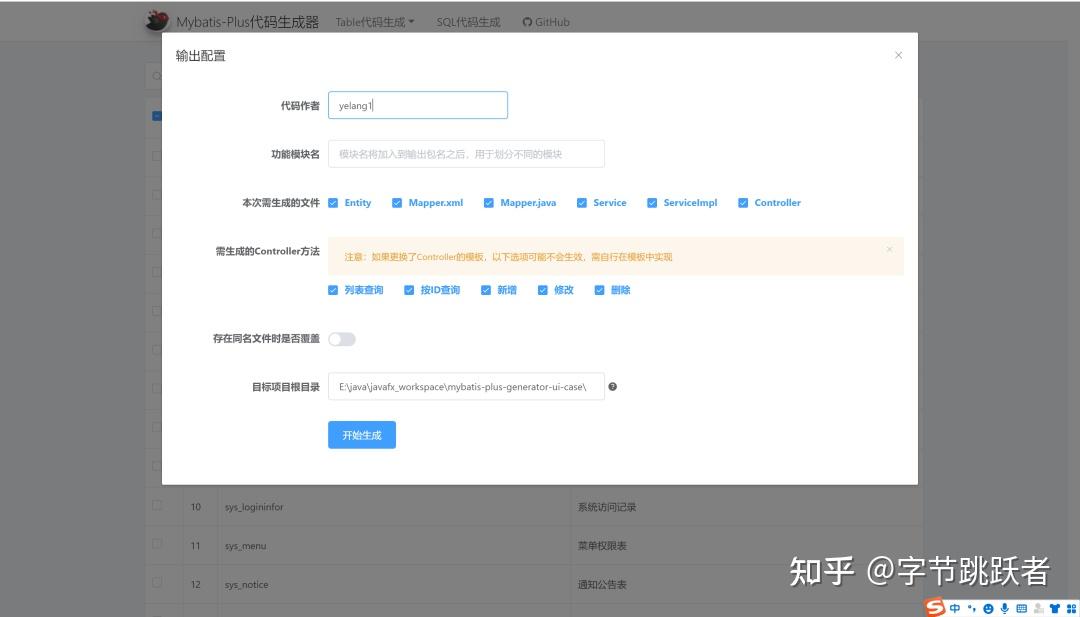1080x617 pixels.
Task: Click the GitHub text link in the navbar
Action: click(551, 21)
